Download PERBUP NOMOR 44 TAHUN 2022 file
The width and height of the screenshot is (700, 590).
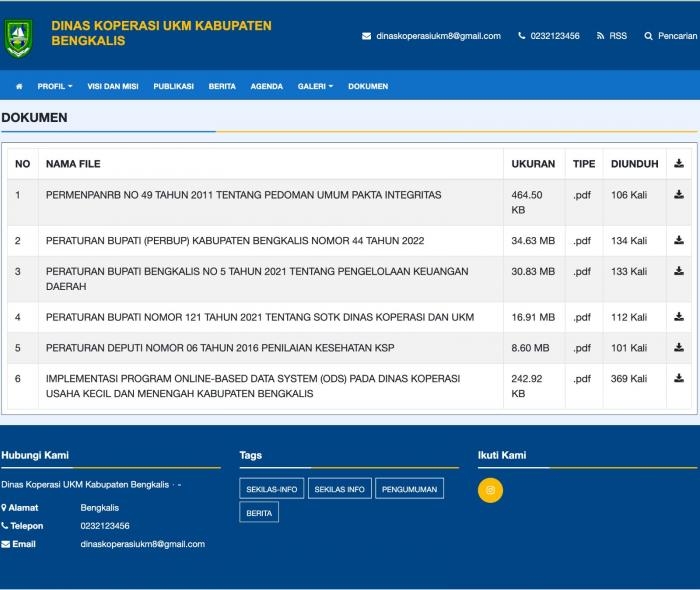tap(679, 240)
